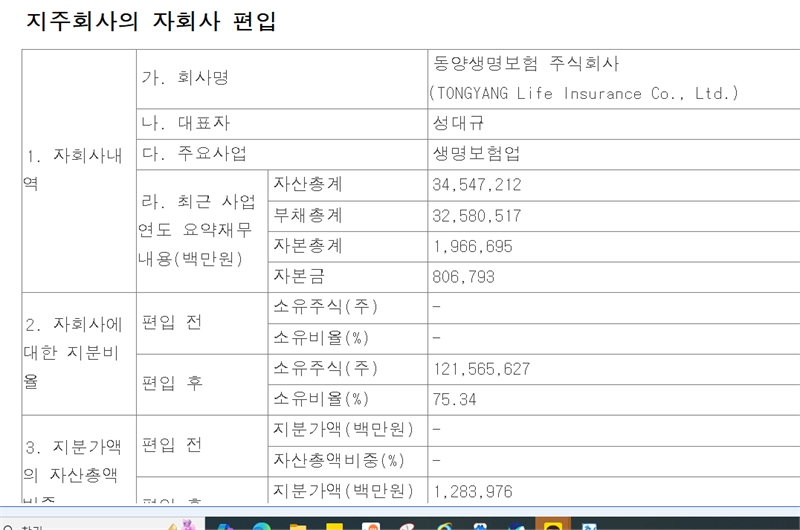
Task: Select representative name 성대규
Action: (x=458, y=123)
